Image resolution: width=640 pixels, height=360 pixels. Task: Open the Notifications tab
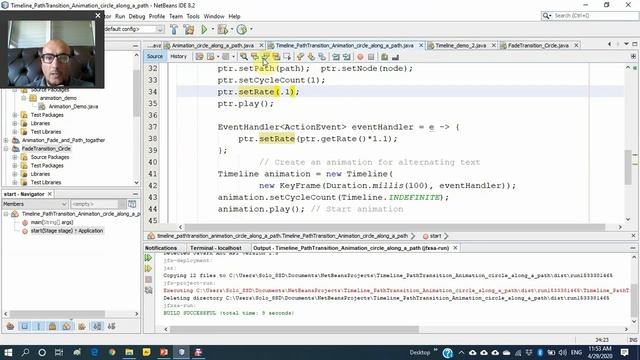[x=161, y=248]
